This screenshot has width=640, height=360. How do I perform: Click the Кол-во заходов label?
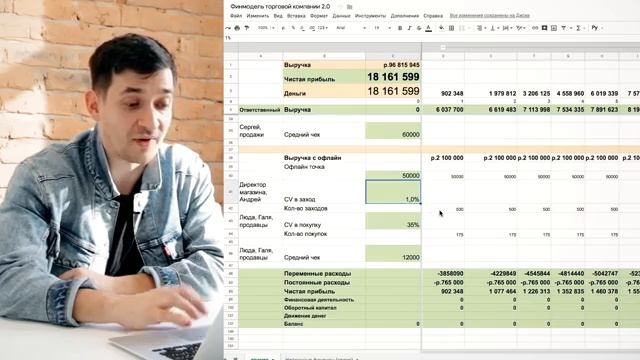[305, 209]
